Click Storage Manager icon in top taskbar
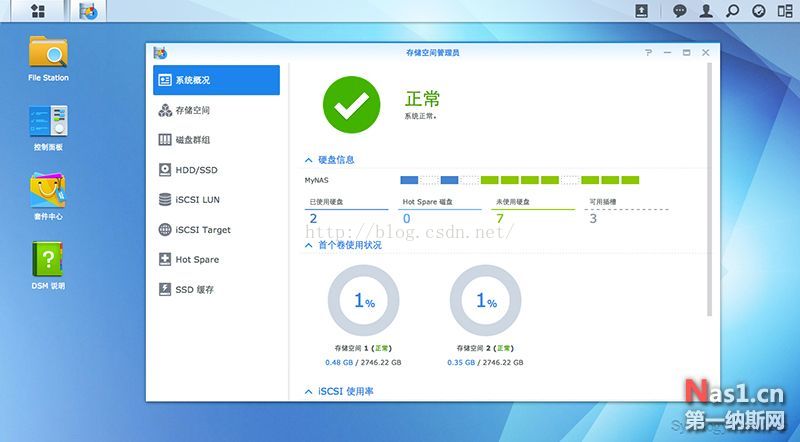The height and width of the screenshot is (442, 800). 89,12
